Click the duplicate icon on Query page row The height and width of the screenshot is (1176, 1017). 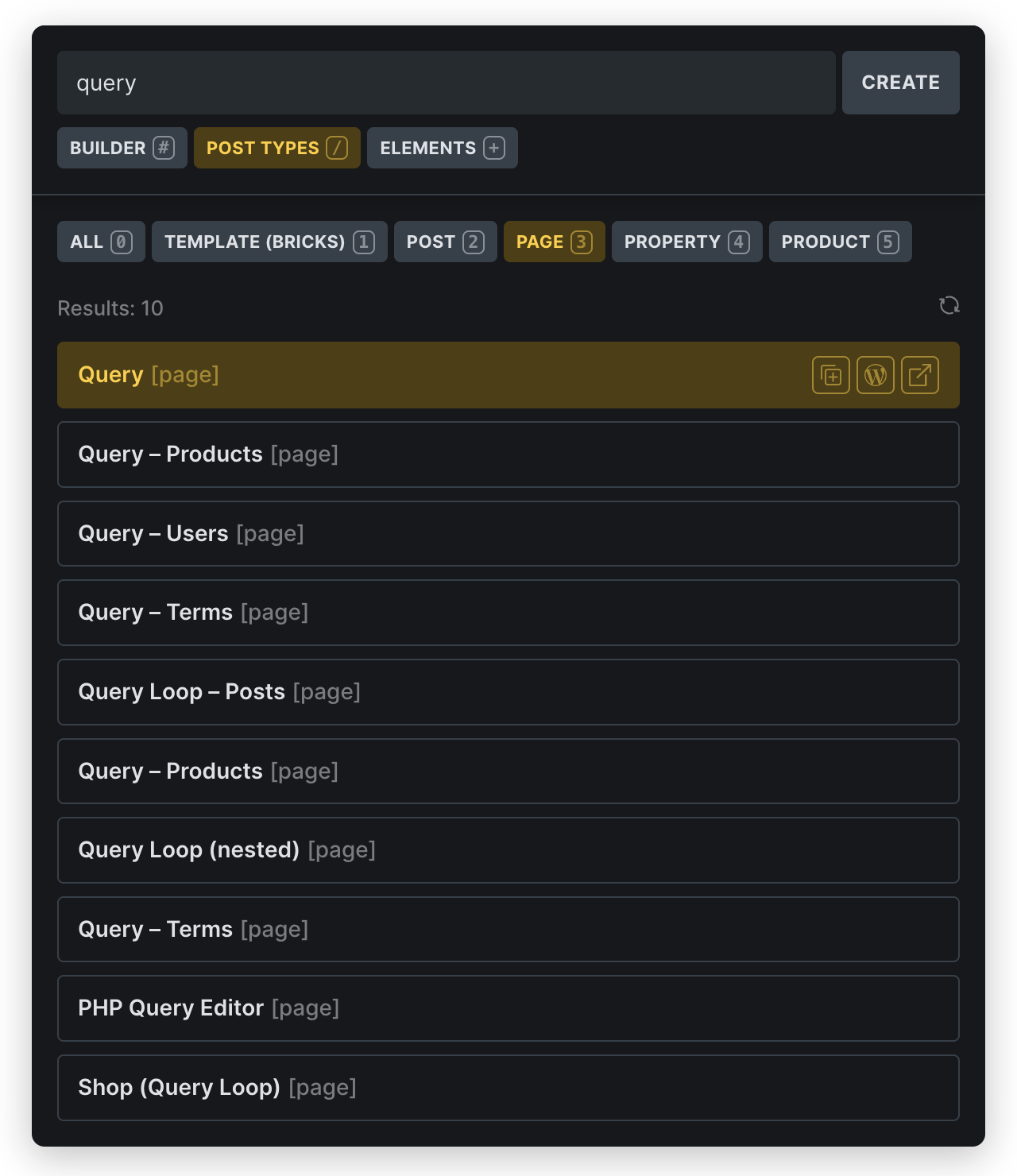point(830,375)
